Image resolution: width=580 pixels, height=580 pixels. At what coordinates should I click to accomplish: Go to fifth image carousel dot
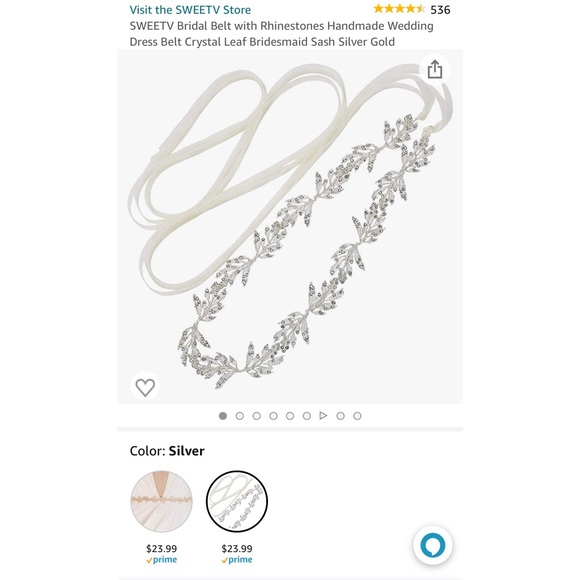click(290, 416)
